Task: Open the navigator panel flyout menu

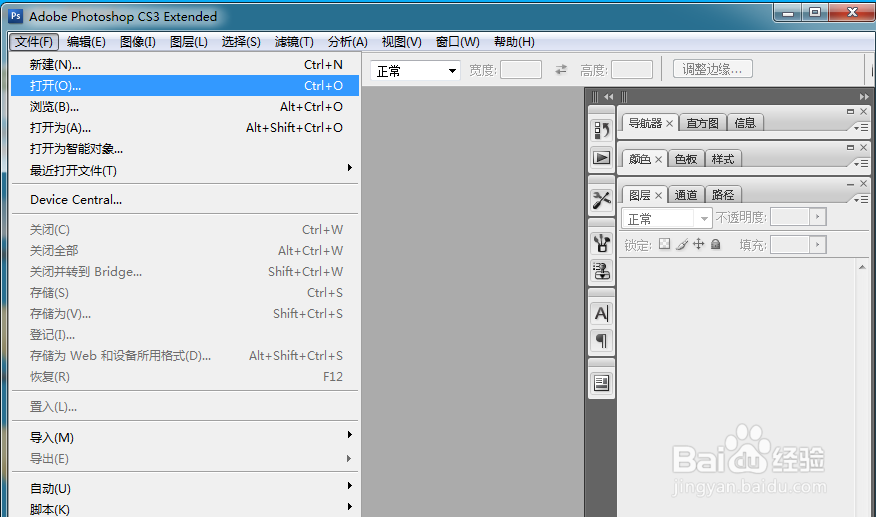Action: click(861, 128)
